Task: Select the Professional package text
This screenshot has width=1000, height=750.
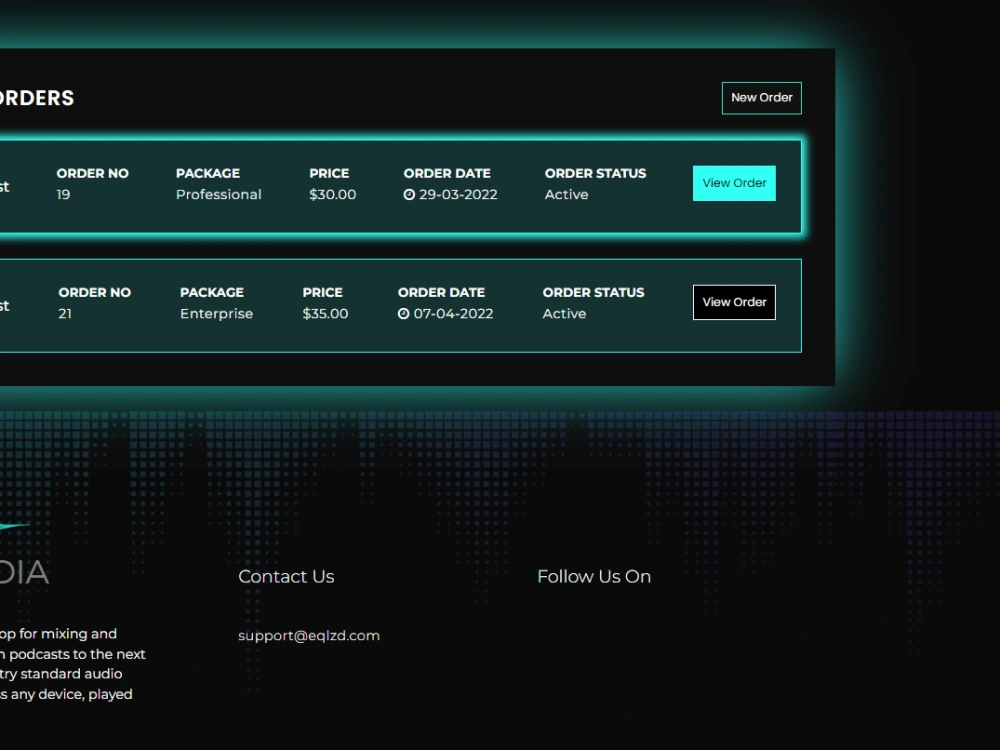Action: click(219, 195)
